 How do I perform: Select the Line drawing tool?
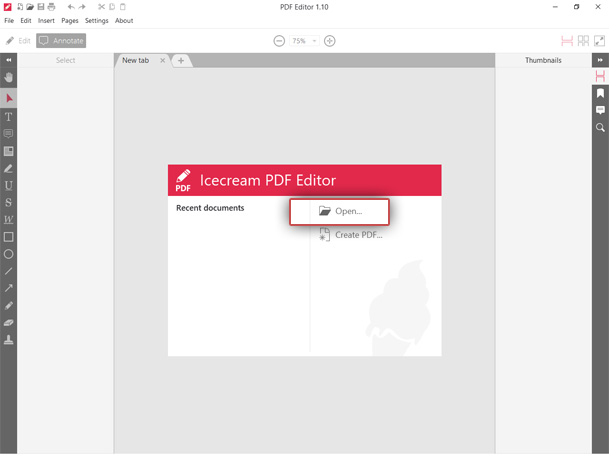pyautogui.click(x=9, y=271)
